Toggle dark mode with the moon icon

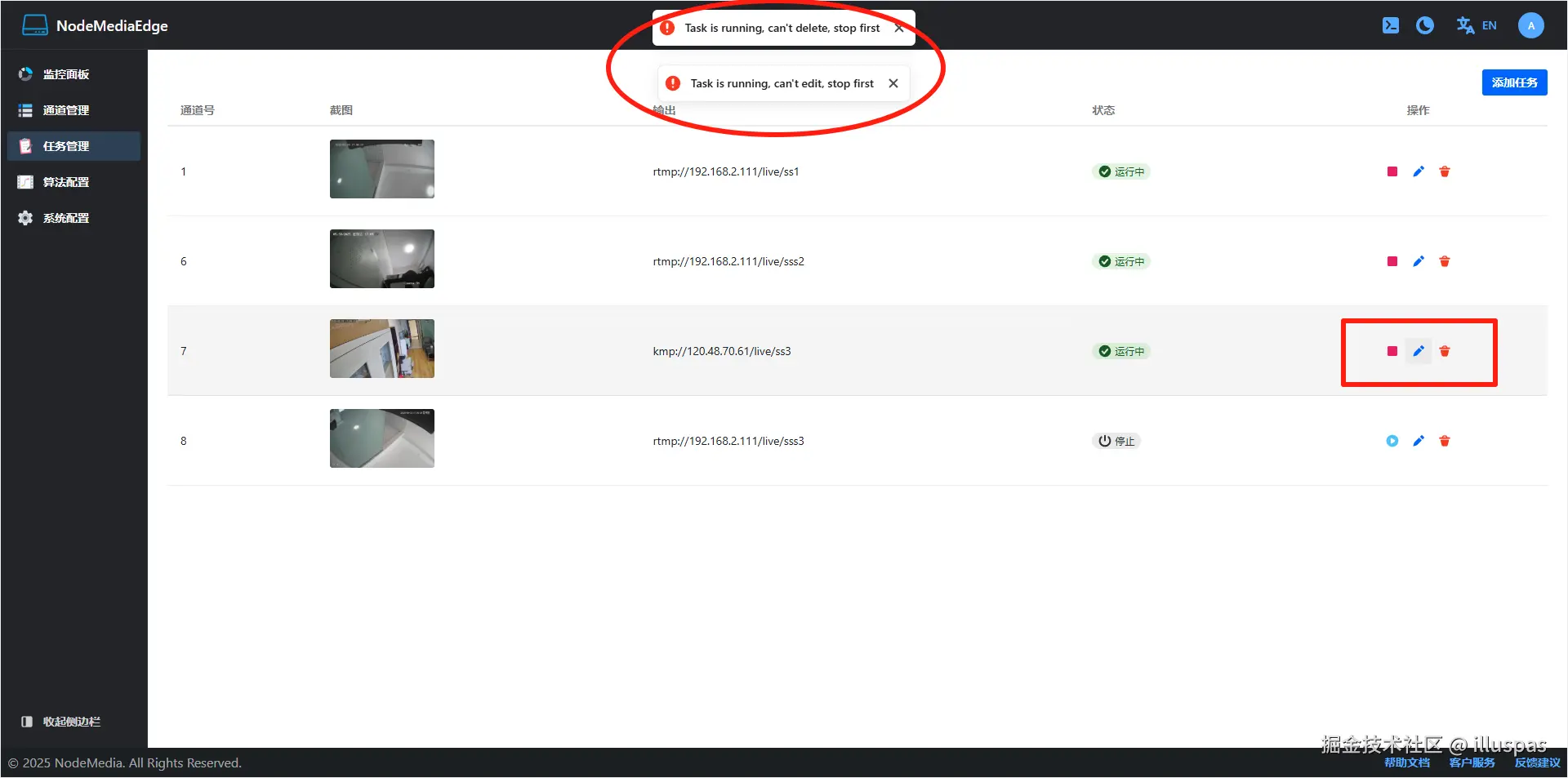point(1425,25)
